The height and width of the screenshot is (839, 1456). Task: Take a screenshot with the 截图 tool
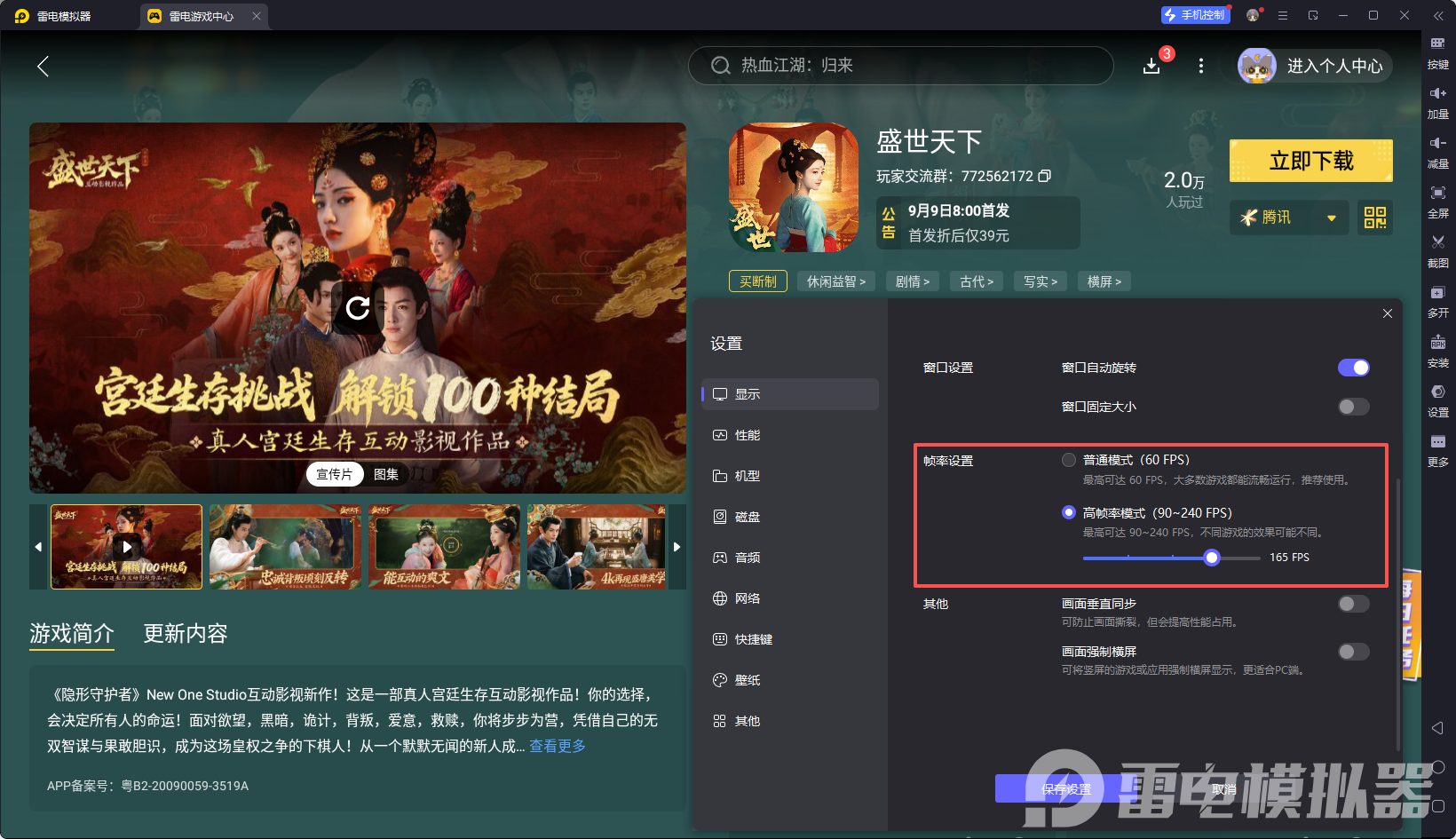tap(1437, 252)
